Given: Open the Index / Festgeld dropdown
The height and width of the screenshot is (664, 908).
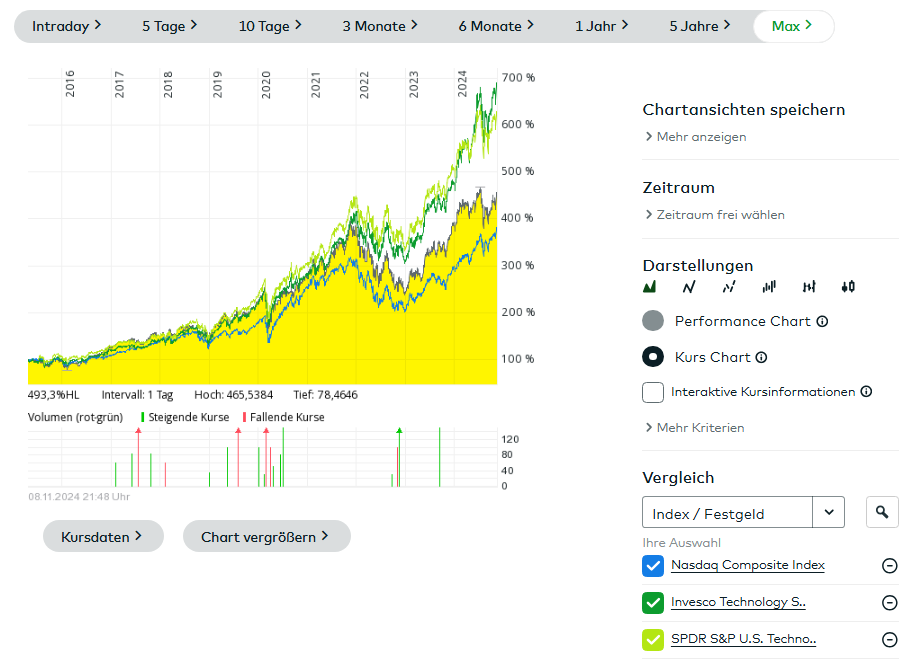Looking at the screenshot, I should pyautogui.click(x=828, y=513).
